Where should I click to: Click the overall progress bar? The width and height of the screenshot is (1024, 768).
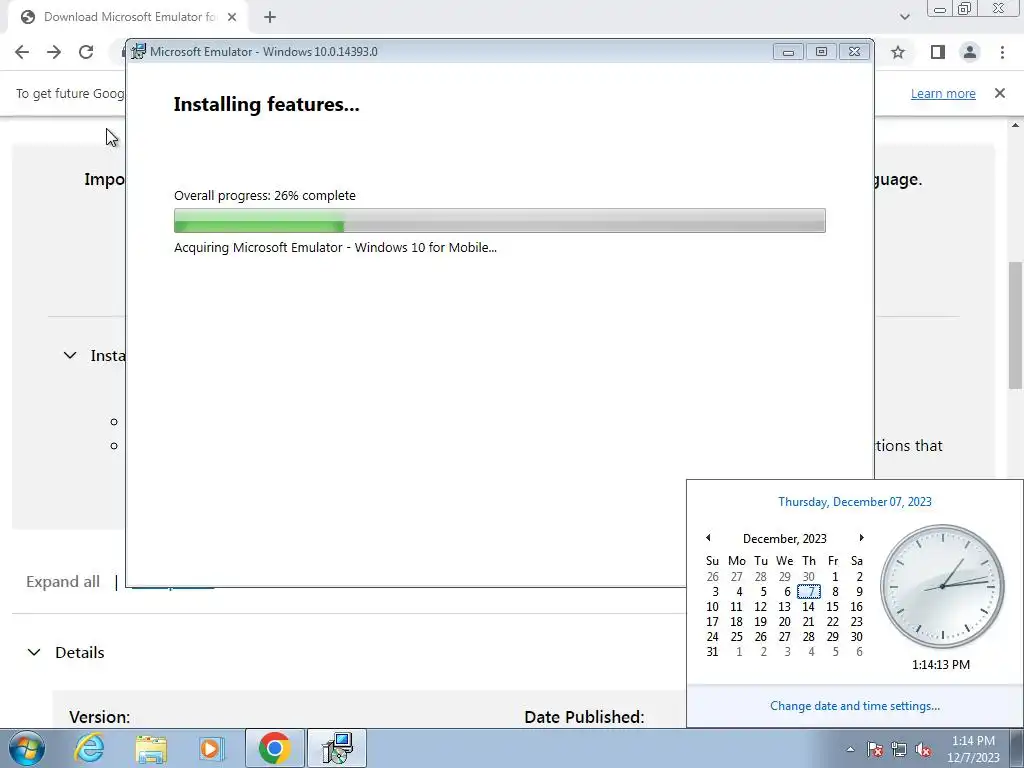point(500,221)
